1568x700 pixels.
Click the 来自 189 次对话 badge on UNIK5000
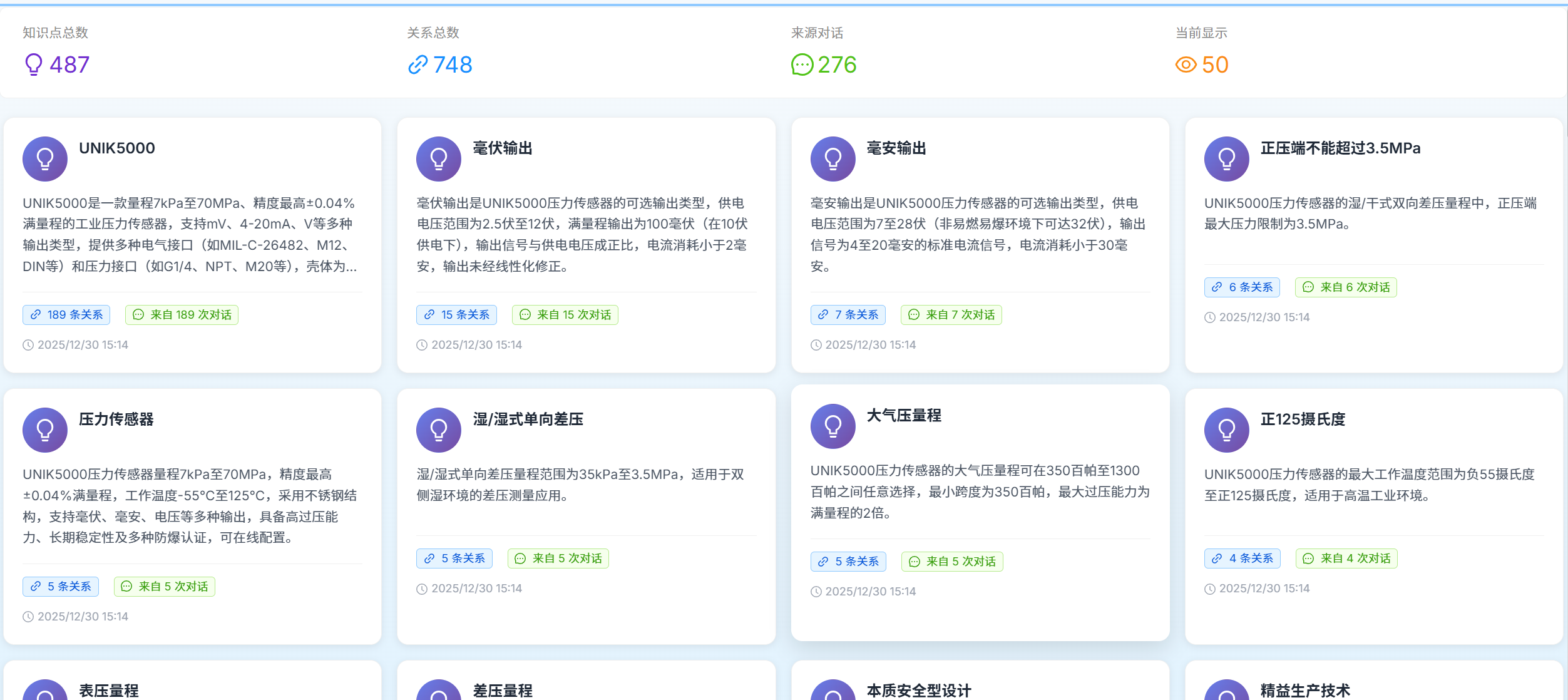[181, 315]
